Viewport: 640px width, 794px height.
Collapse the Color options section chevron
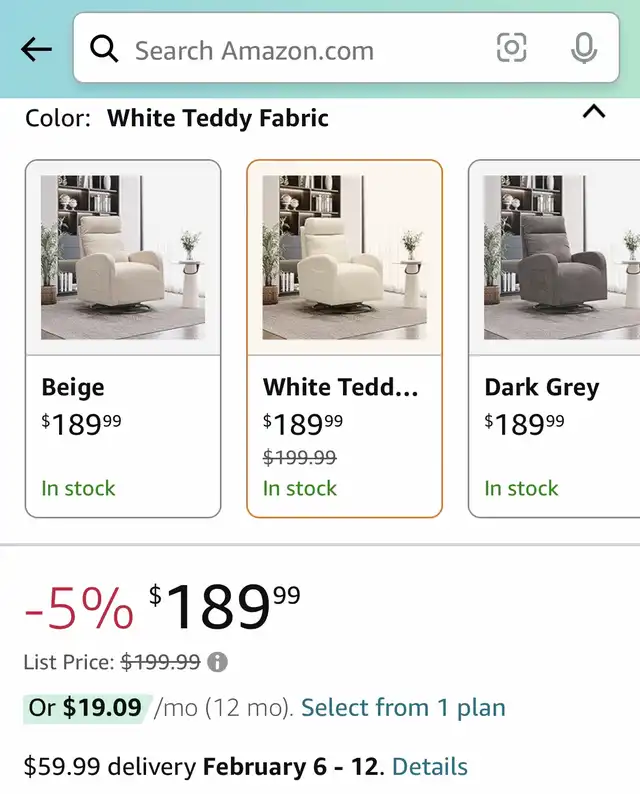coord(594,112)
